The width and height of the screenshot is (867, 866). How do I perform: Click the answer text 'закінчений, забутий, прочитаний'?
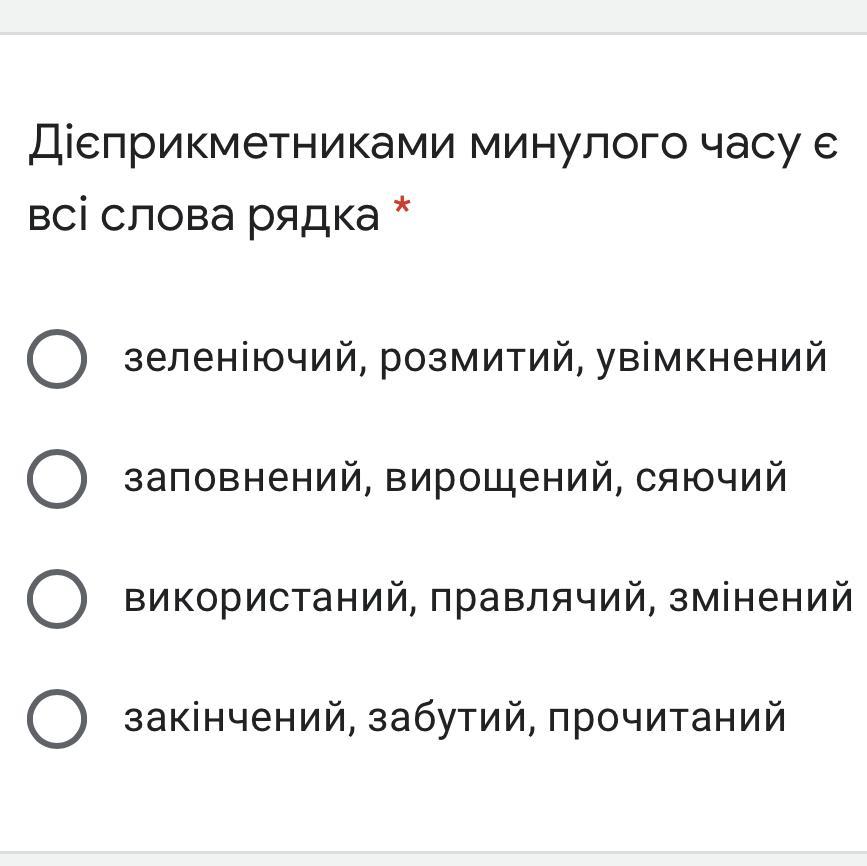pyautogui.click(x=455, y=717)
